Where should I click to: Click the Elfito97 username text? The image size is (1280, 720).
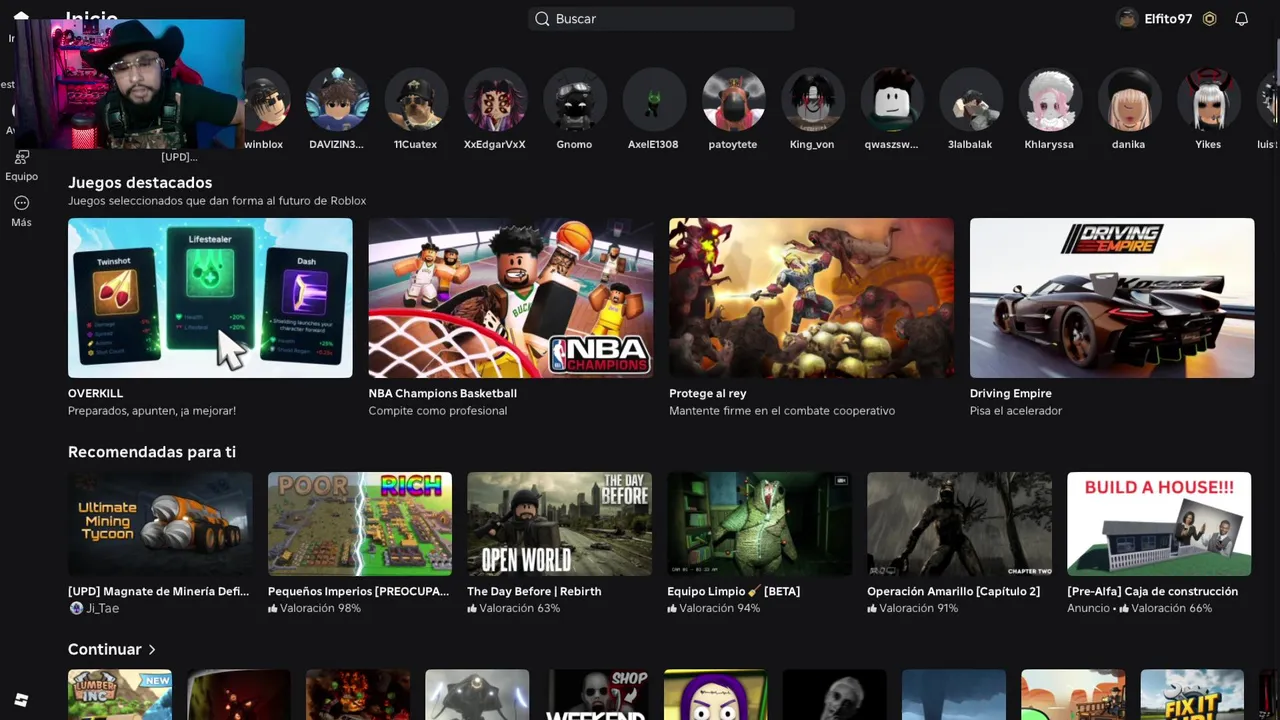(1168, 19)
